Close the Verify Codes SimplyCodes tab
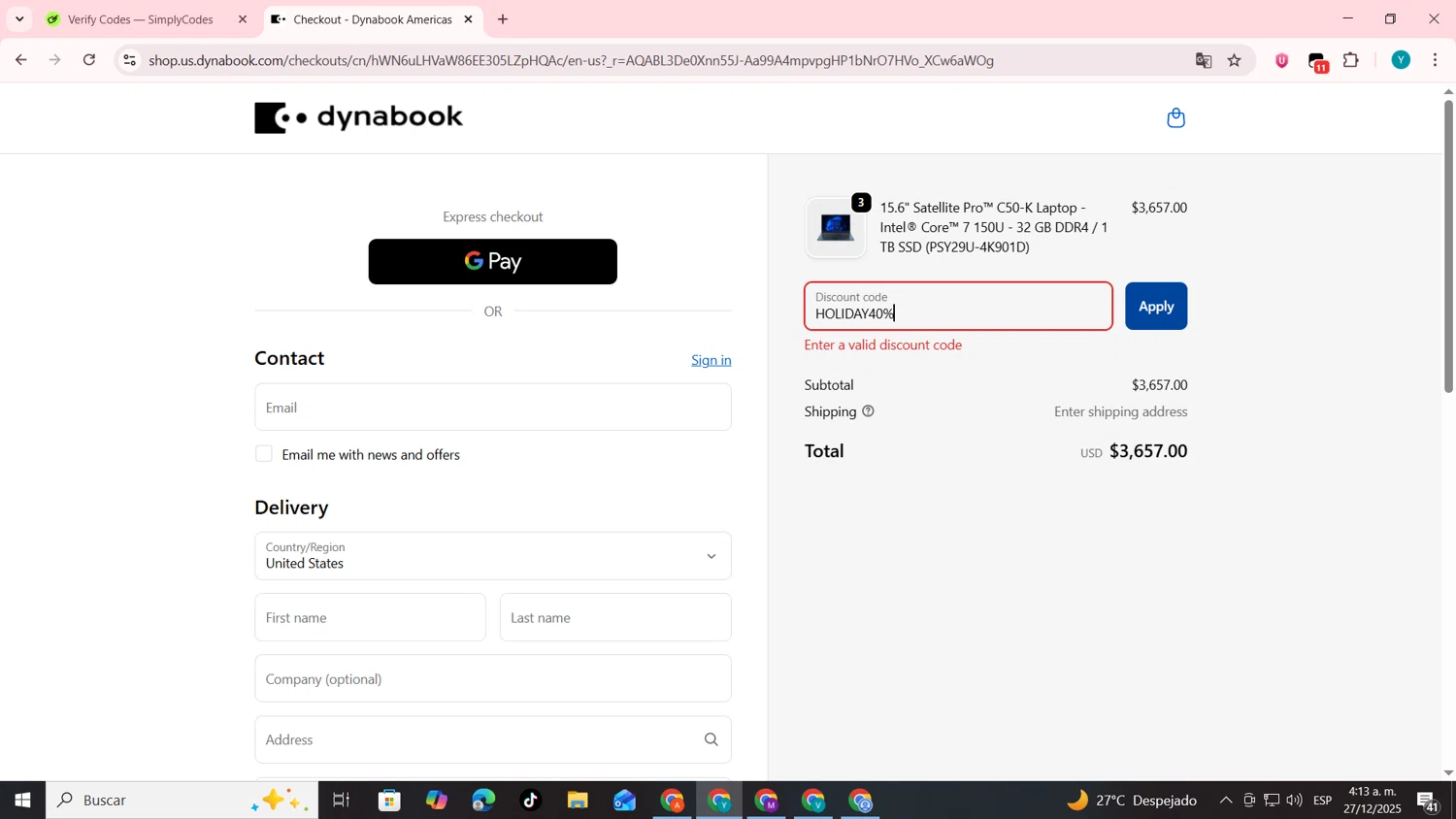The width and height of the screenshot is (1456, 819). (x=243, y=19)
